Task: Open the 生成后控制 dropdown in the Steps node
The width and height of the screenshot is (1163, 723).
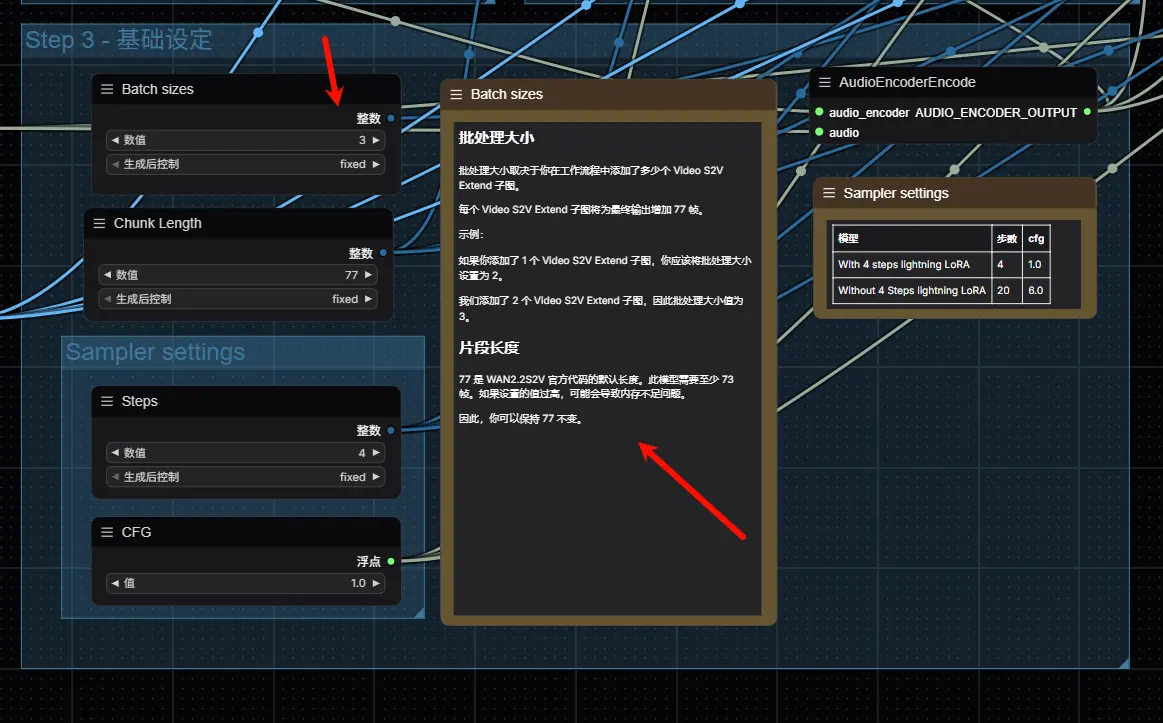Action: pyautogui.click(x=245, y=476)
